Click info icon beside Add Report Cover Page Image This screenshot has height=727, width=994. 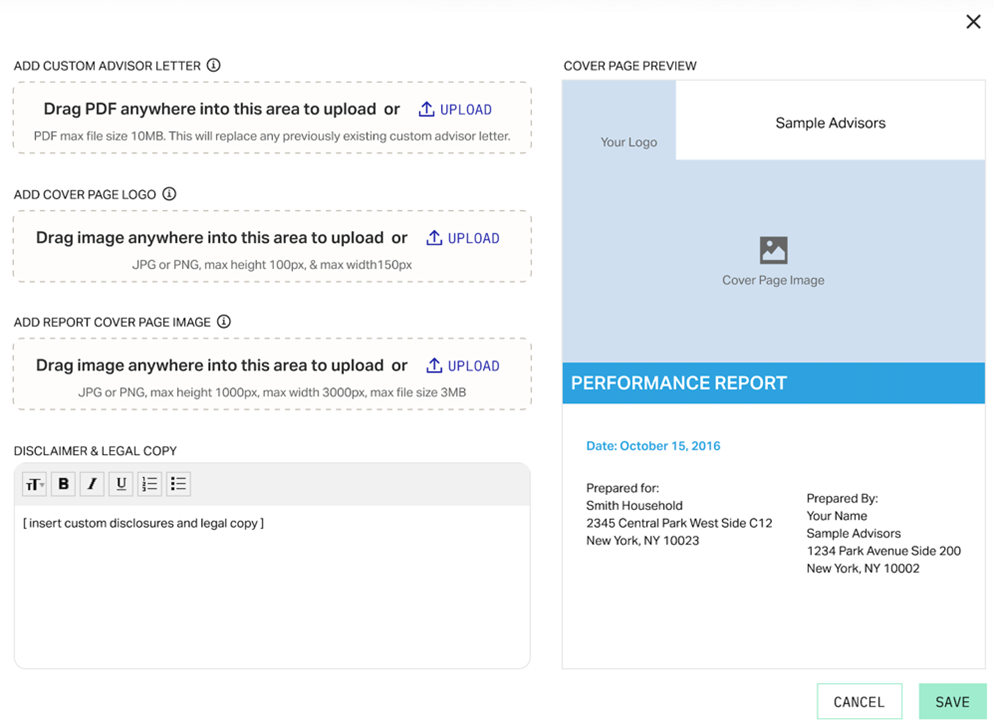[224, 322]
